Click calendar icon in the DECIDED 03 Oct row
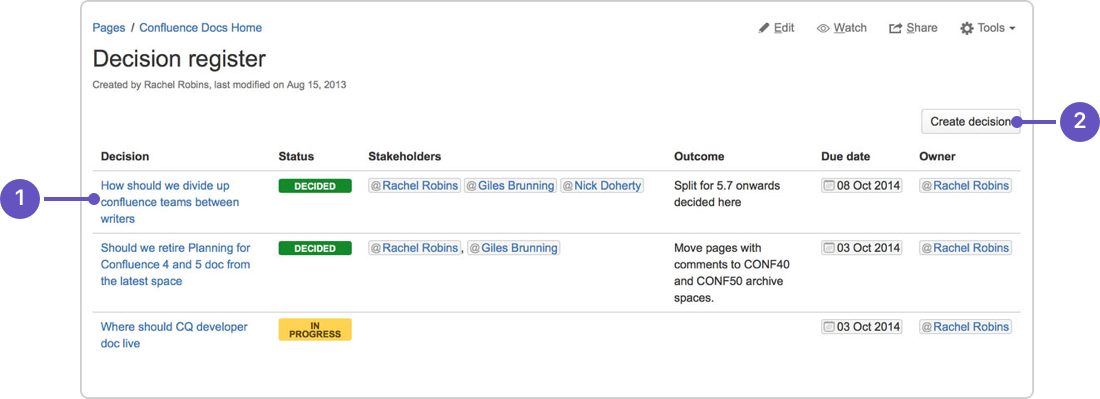Image resolution: width=1100 pixels, height=399 pixels. [x=829, y=248]
